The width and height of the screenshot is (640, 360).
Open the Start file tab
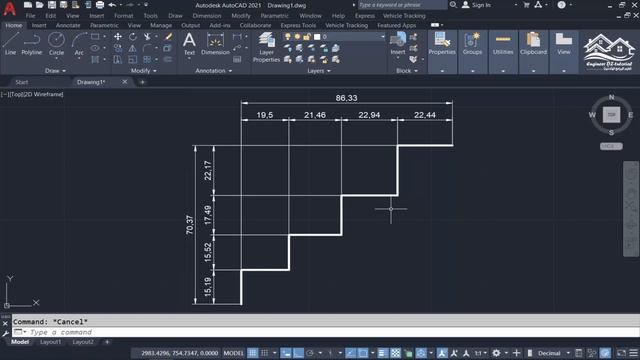[22, 82]
